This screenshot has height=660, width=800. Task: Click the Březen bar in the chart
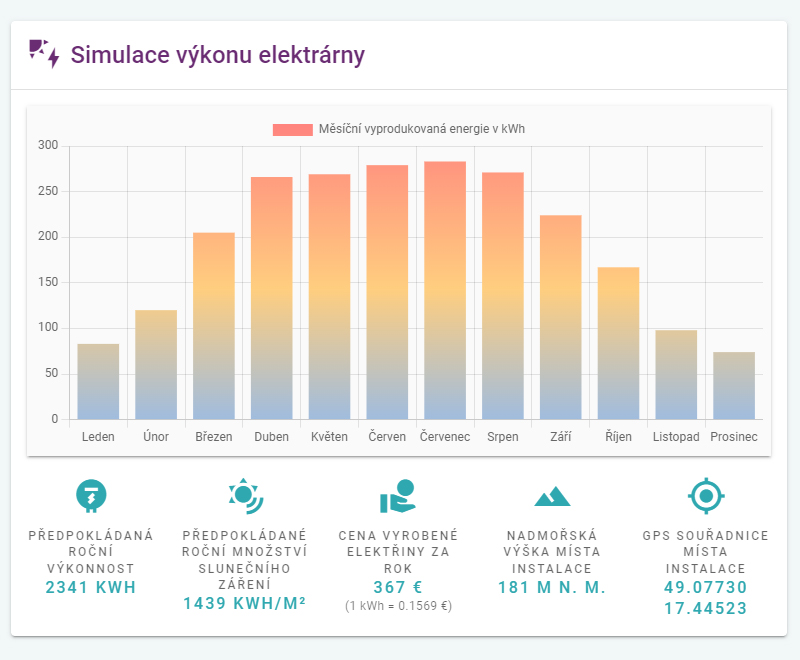pos(214,325)
